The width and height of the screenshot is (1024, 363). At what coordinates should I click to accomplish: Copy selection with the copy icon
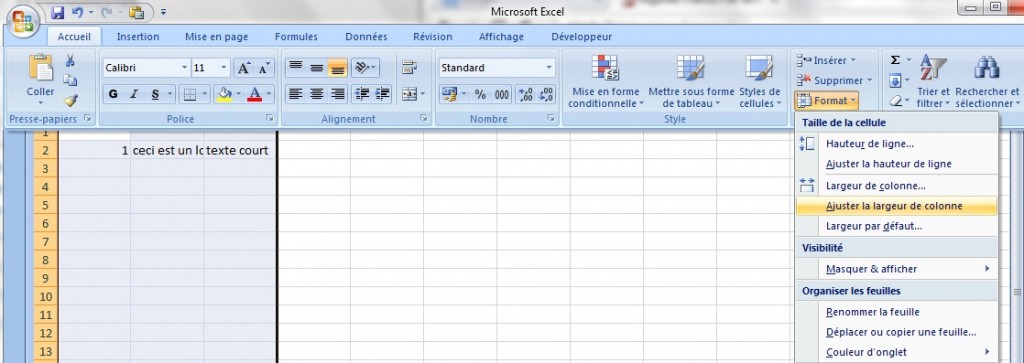(70, 80)
